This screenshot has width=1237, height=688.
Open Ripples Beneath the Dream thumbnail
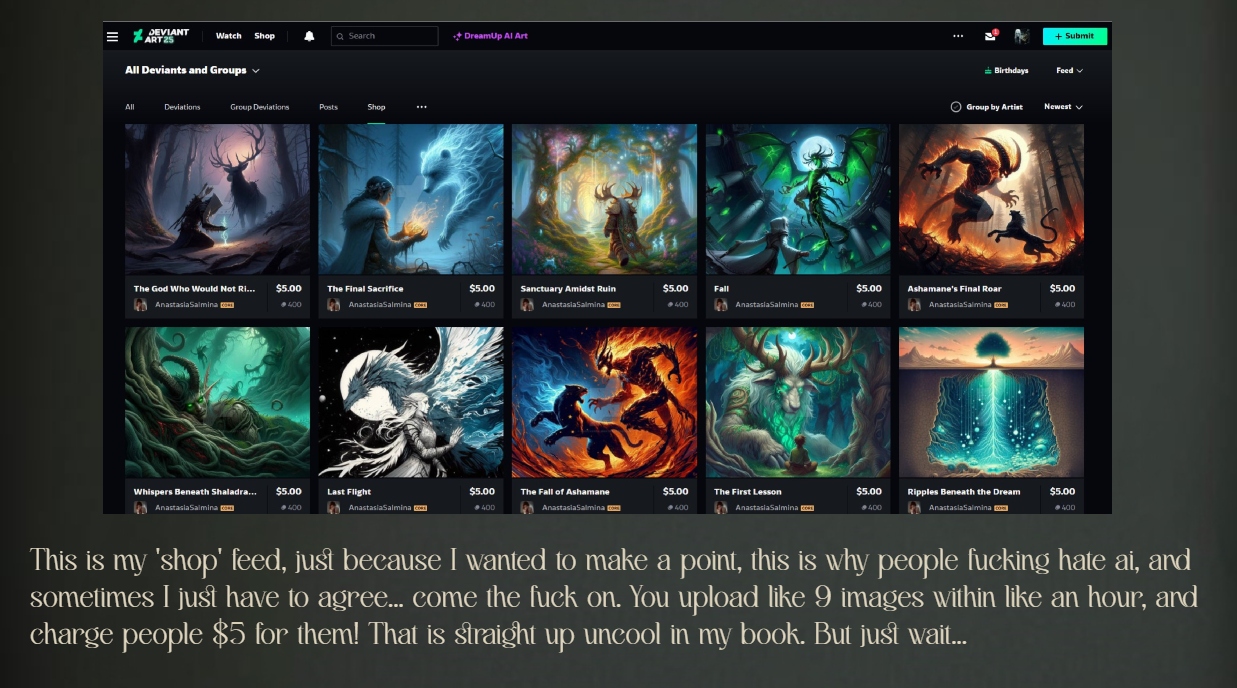point(991,402)
